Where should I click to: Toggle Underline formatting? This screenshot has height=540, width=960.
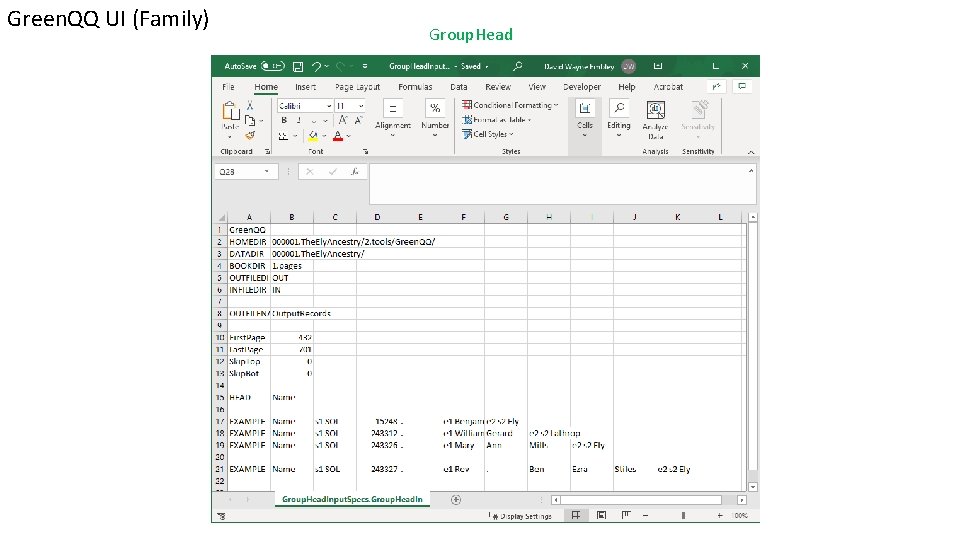click(313, 120)
